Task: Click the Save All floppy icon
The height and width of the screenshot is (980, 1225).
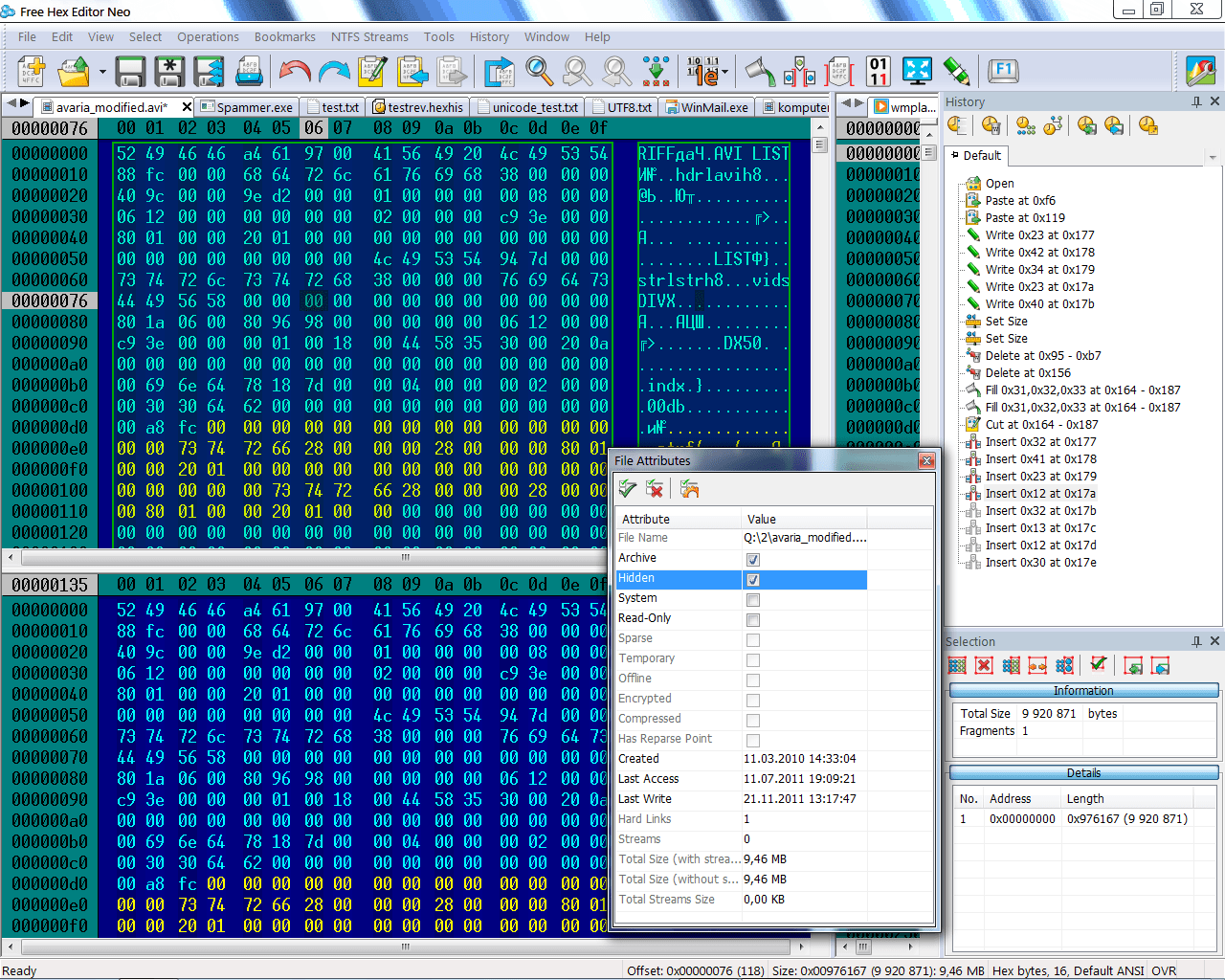Action: pyautogui.click(x=209, y=71)
